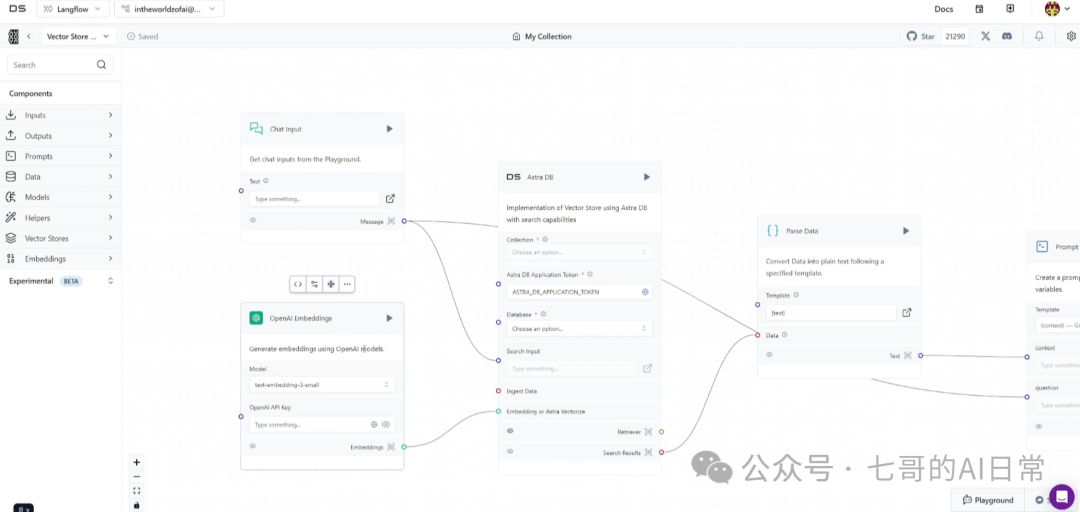Open the text-embedding-3-small Model dropdown
The height and width of the screenshot is (512, 1080).
[322, 385]
